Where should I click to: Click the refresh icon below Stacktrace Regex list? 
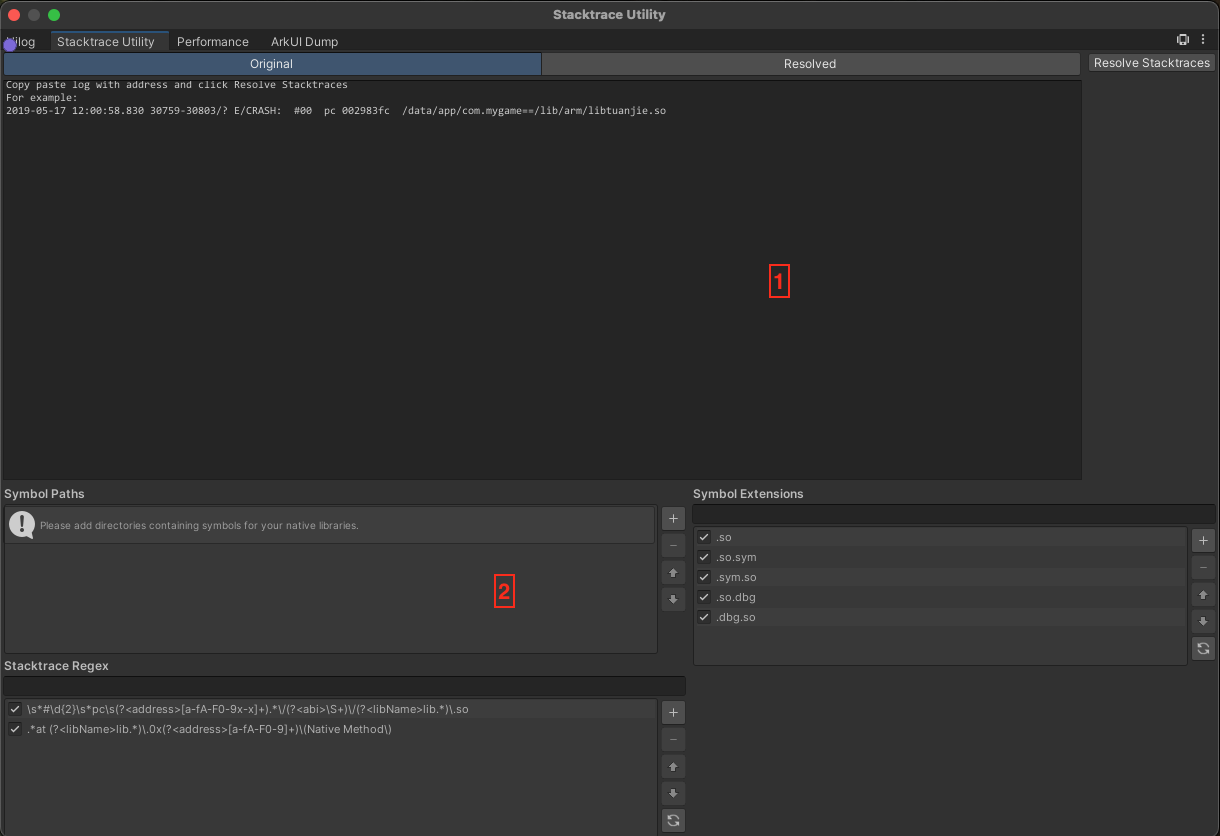point(672,819)
